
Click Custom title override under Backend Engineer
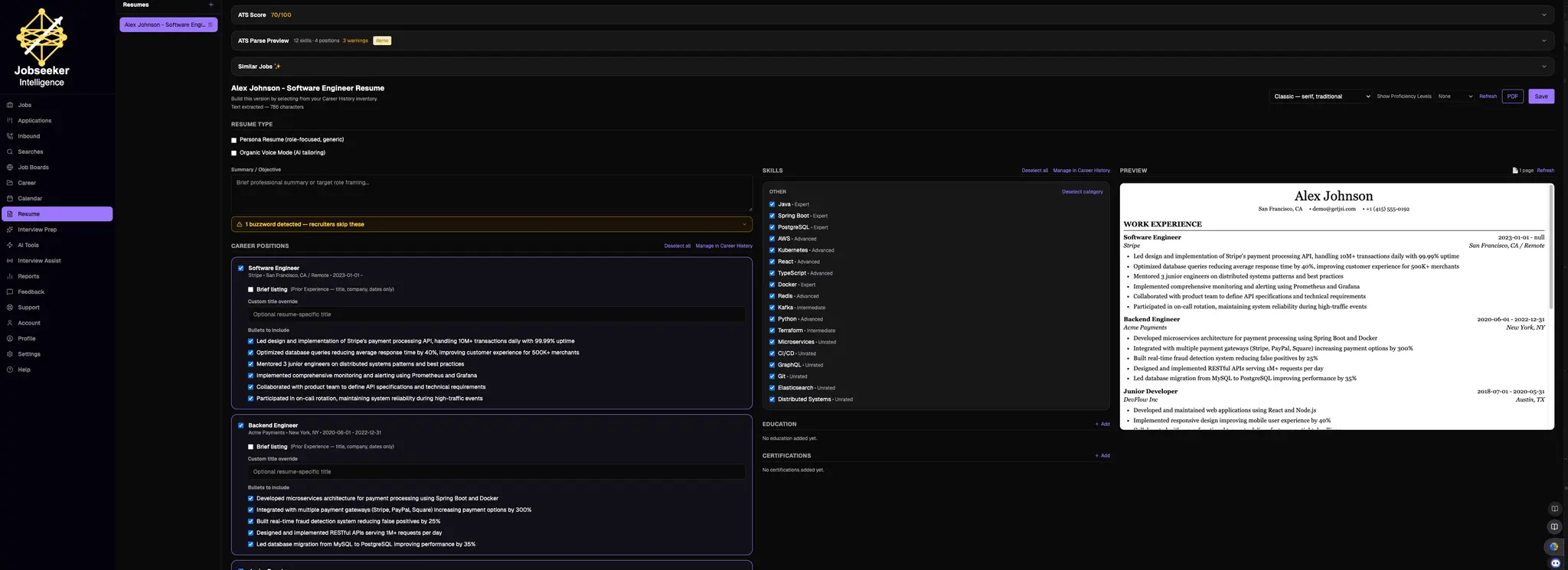(496, 472)
